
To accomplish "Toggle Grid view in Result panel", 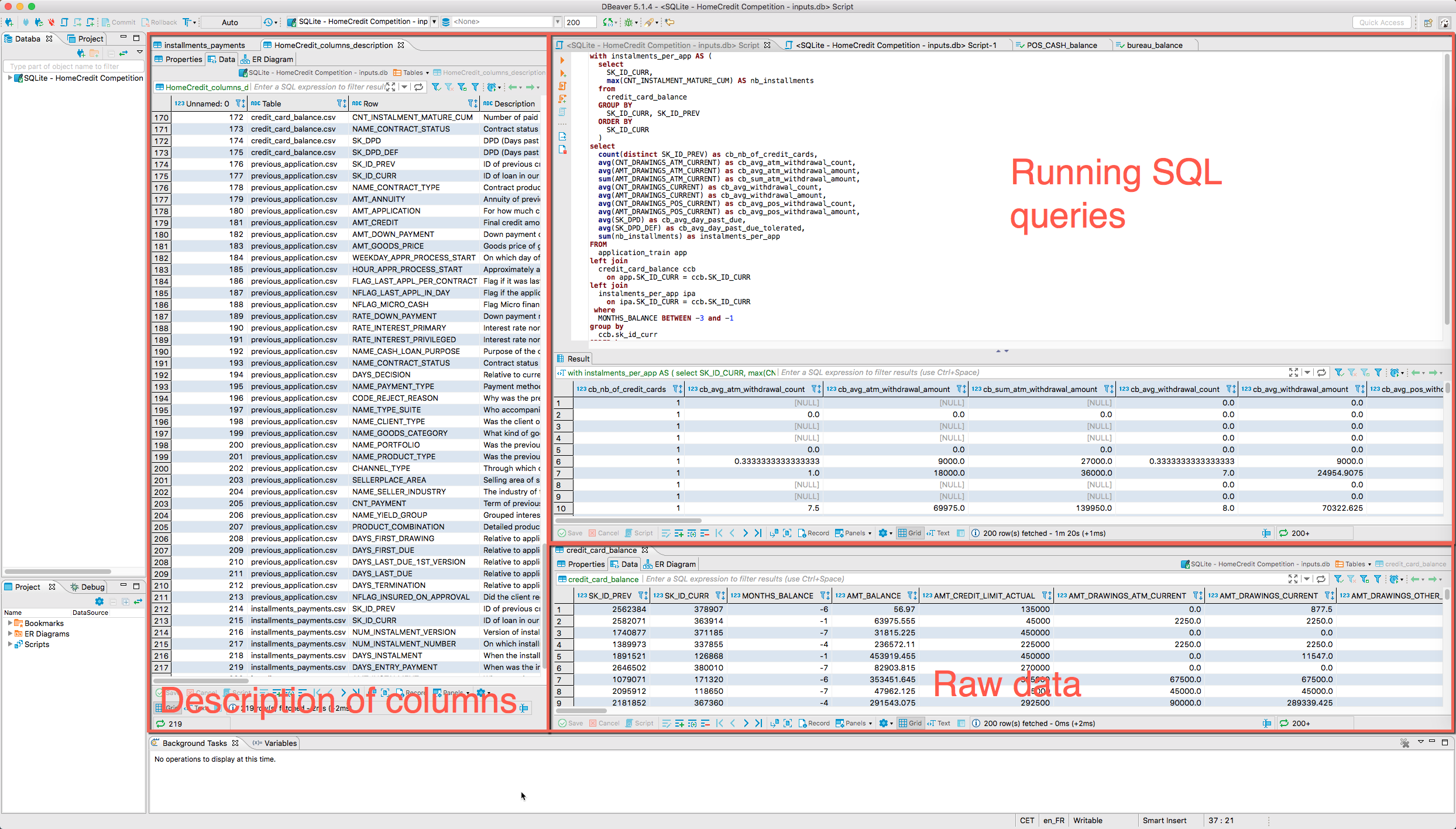I will pyautogui.click(x=910, y=533).
